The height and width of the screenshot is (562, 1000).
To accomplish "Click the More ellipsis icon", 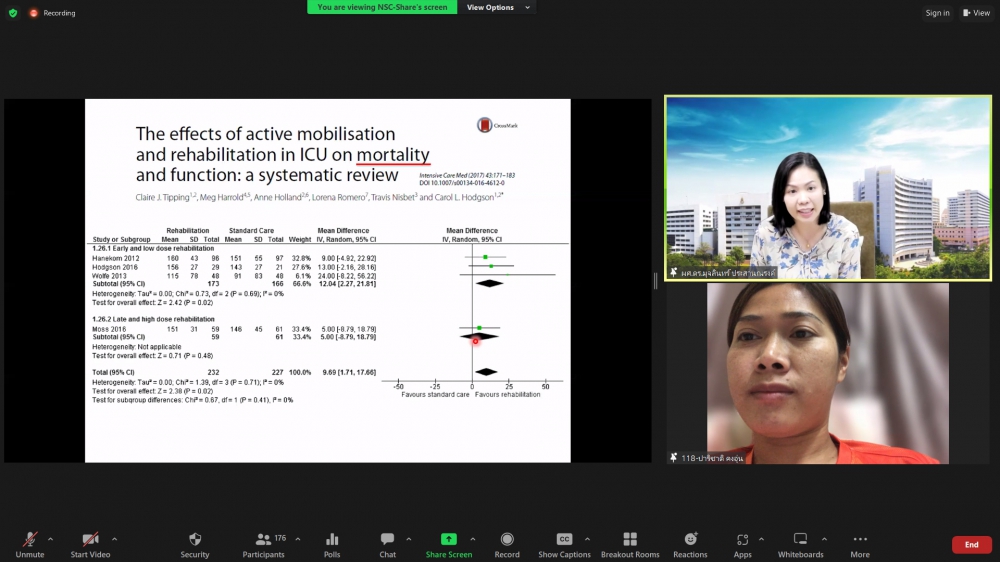I will (860, 540).
